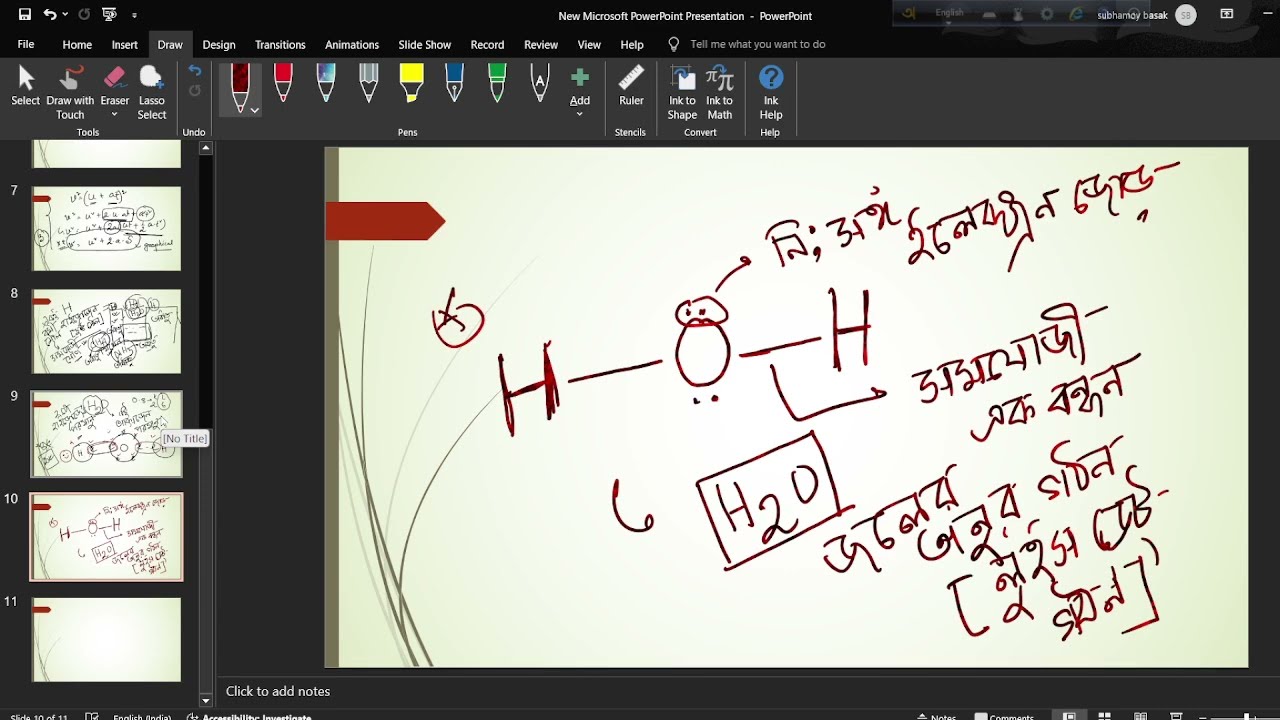Switch to the Design tab
The height and width of the screenshot is (720, 1280).
click(219, 44)
